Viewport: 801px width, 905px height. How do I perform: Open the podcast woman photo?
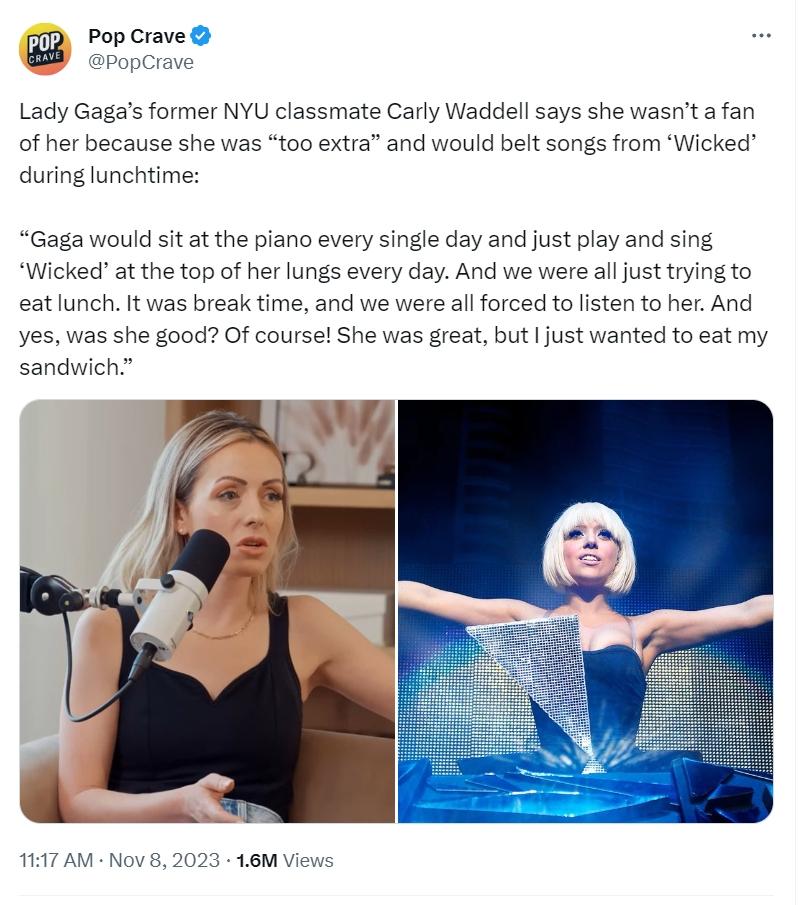click(x=207, y=611)
